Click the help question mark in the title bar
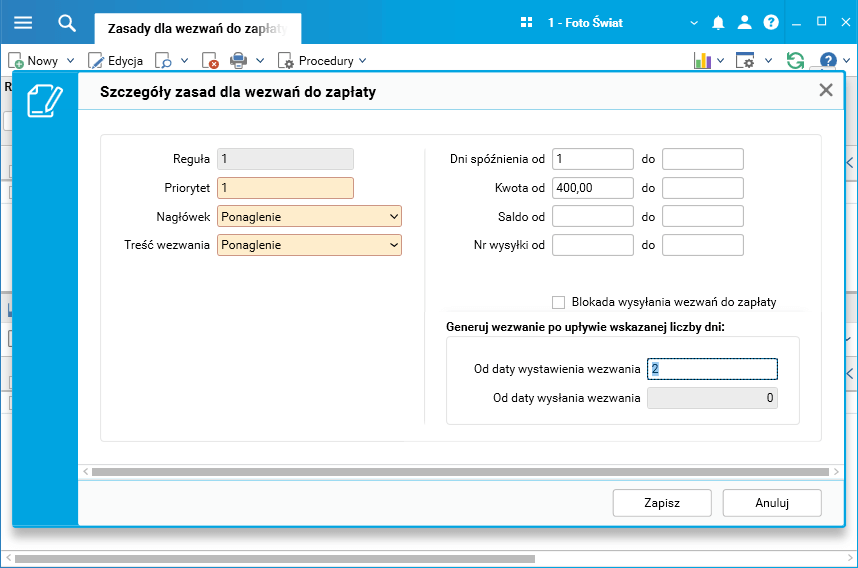This screenshot has width=858, height=568. [771, 22]
